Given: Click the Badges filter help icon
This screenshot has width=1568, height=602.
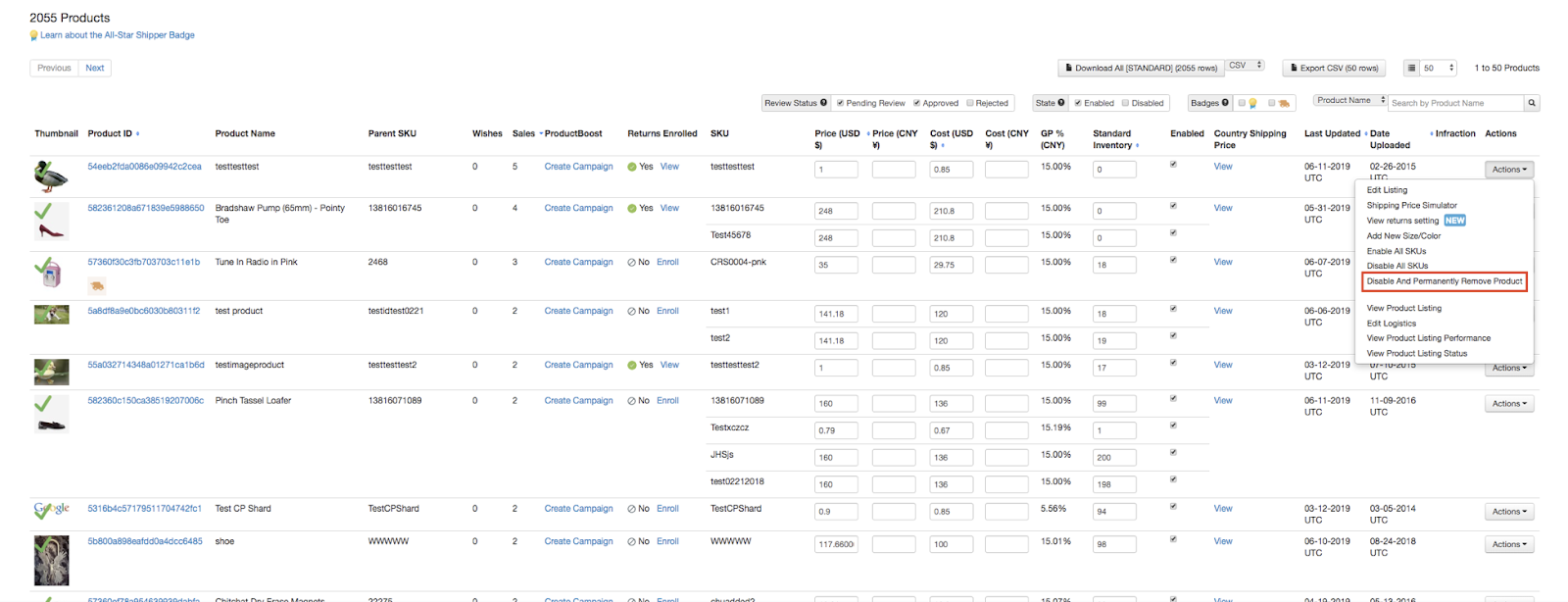Looking at the screenshot, I should pyautogui.click(x=1225, y=103).
